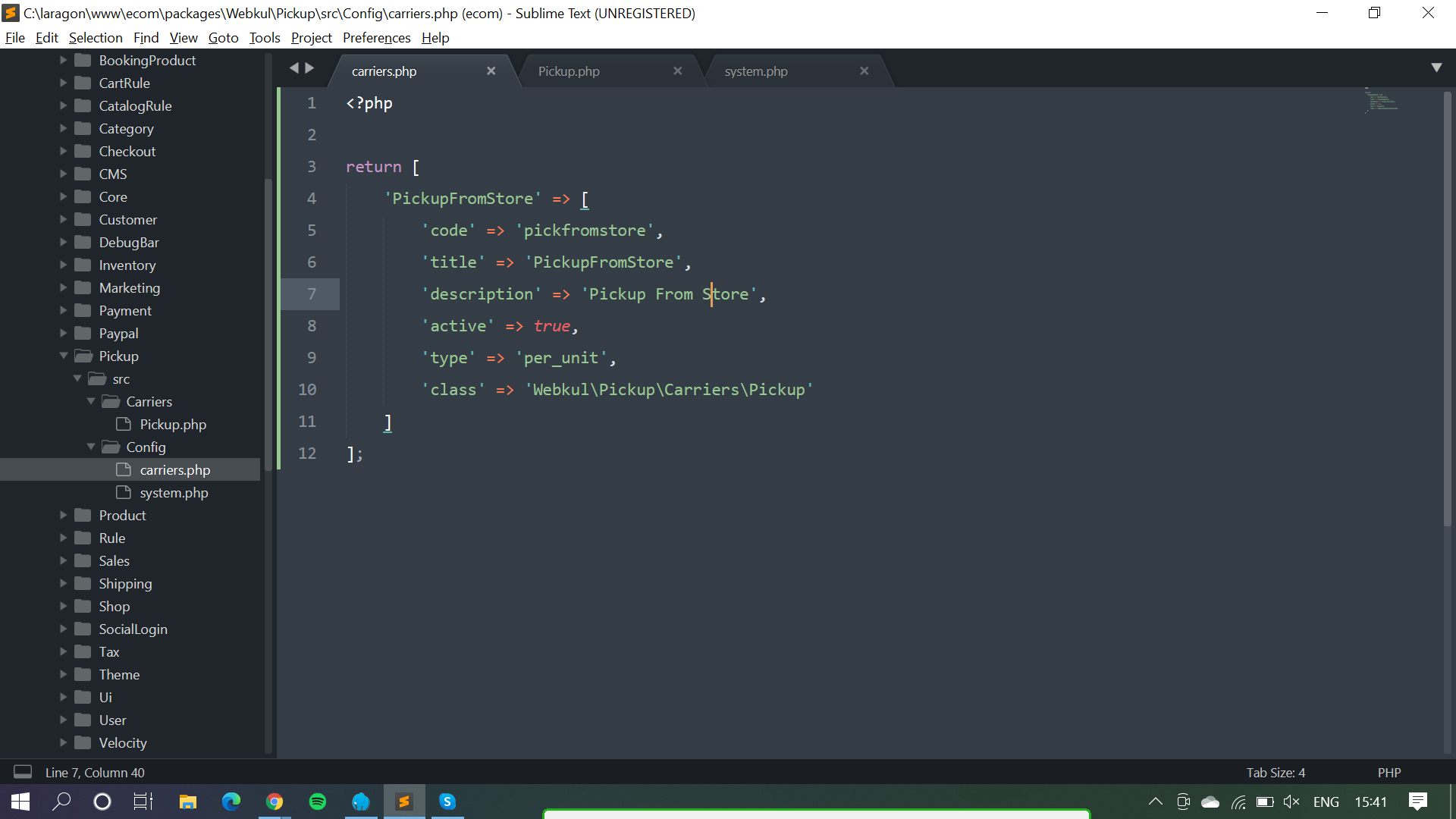Click the Marketing folder icon
The width and height of the screenshot is (1456, 819).
pyautogui.click(x=83, y=287)
